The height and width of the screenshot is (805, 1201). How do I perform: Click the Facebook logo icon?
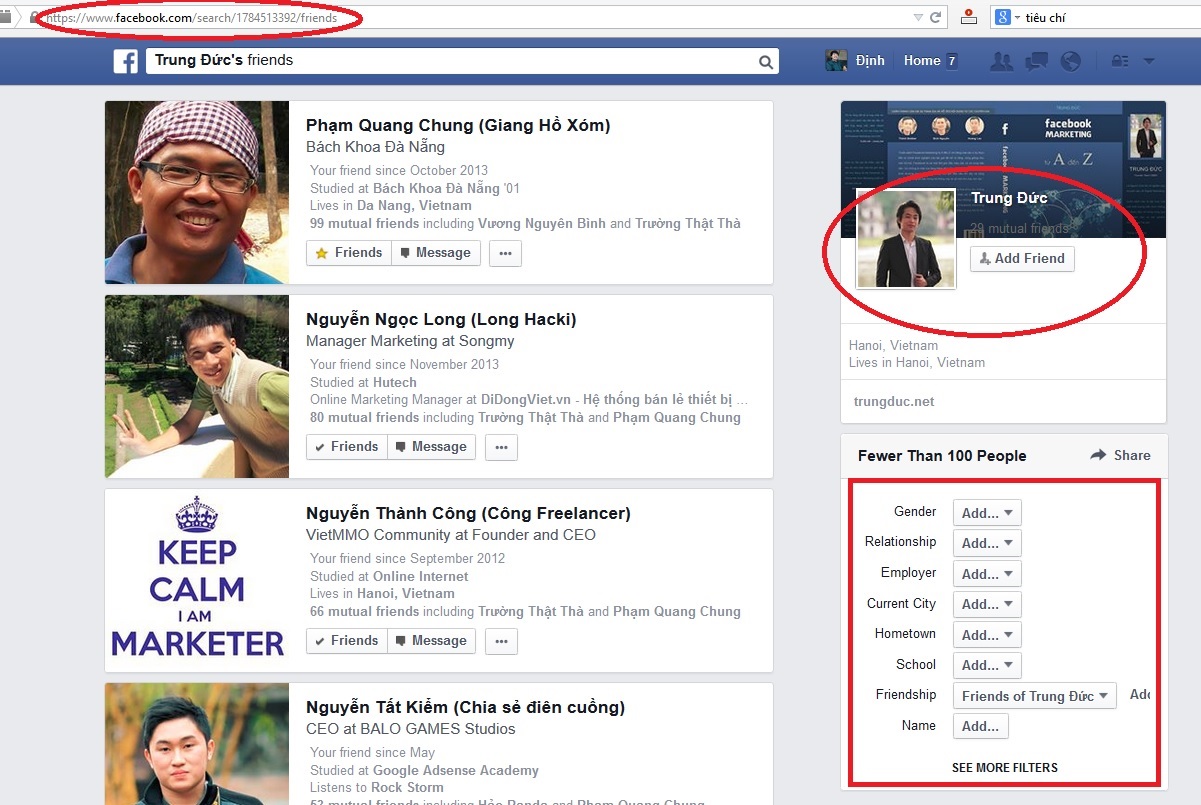point(125,61)
